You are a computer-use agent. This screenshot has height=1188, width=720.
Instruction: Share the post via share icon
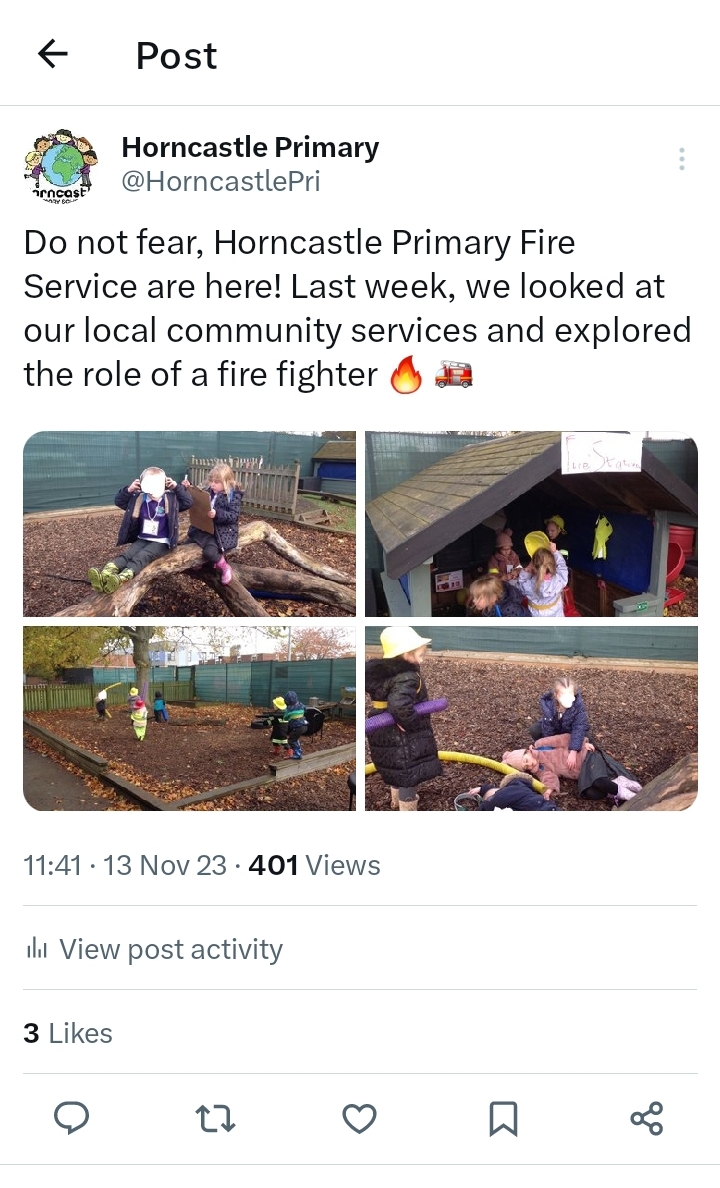(646, 1119)
